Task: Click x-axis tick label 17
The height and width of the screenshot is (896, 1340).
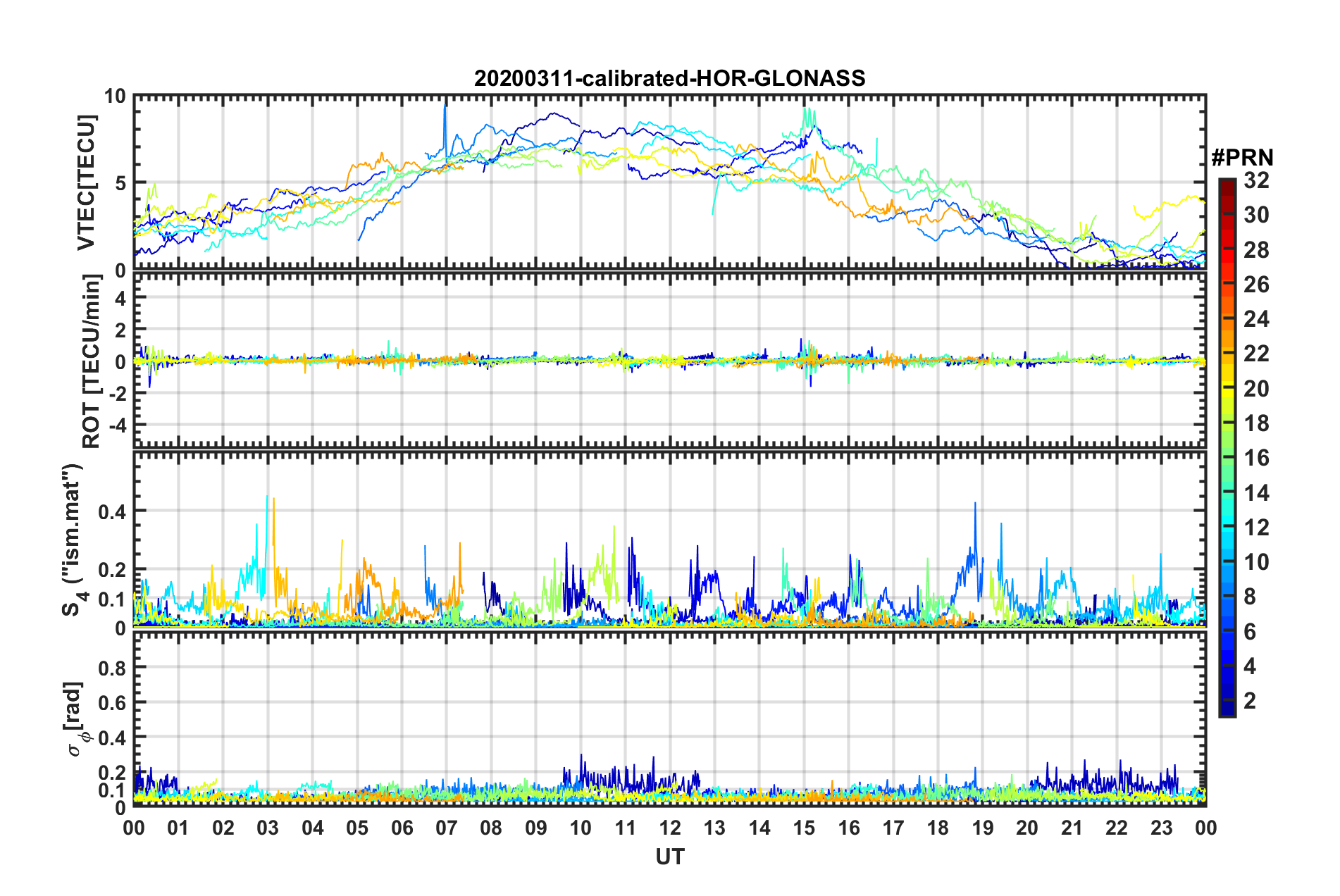Action: [x=893, y=828]
